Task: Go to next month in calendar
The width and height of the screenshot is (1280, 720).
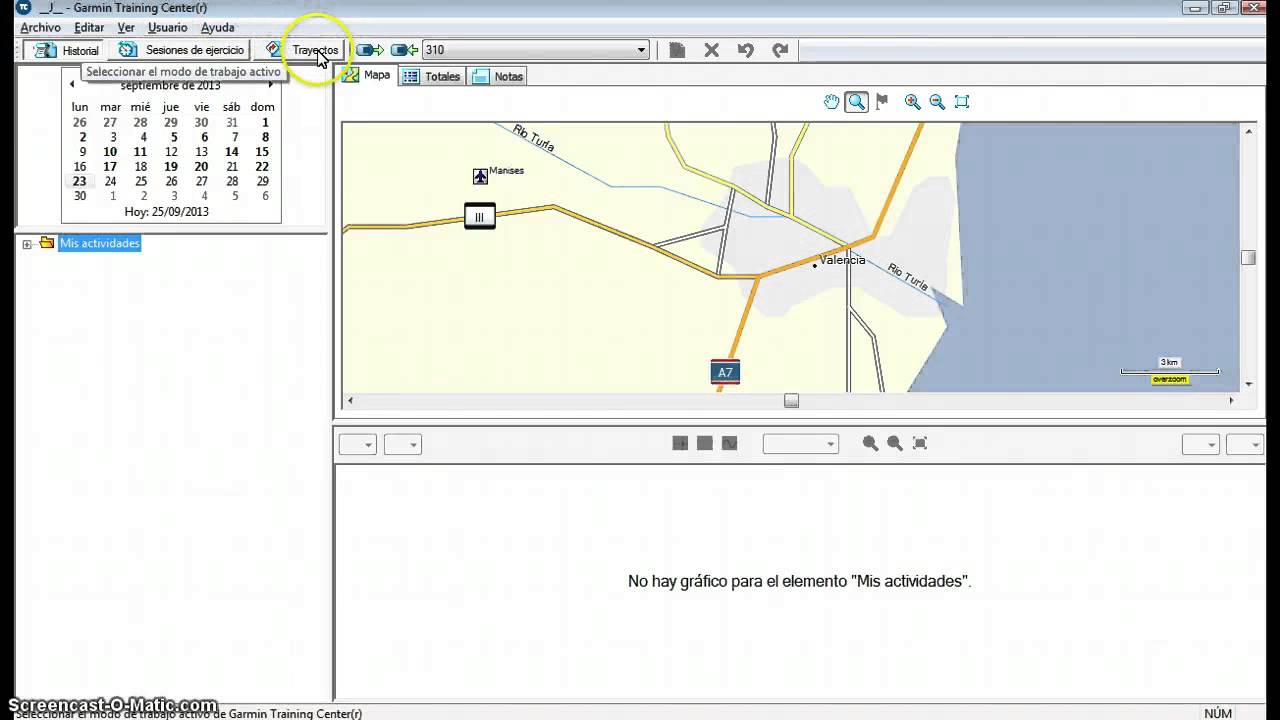Action: (270, 85)
